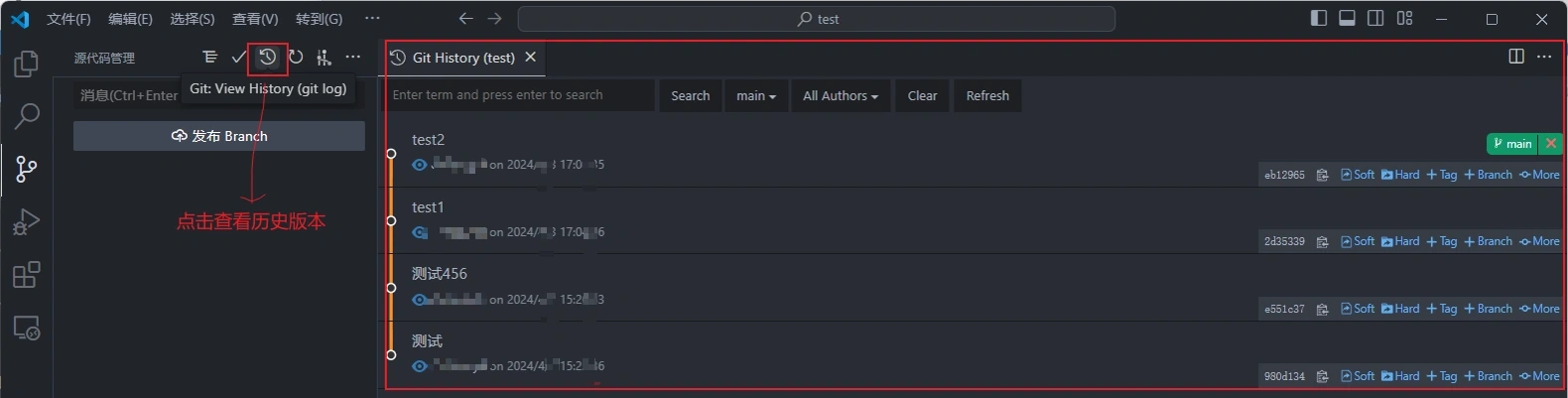Remove the main branch label with red X
This screenshot has height=398, width=1568.
tap(1551, 144)
